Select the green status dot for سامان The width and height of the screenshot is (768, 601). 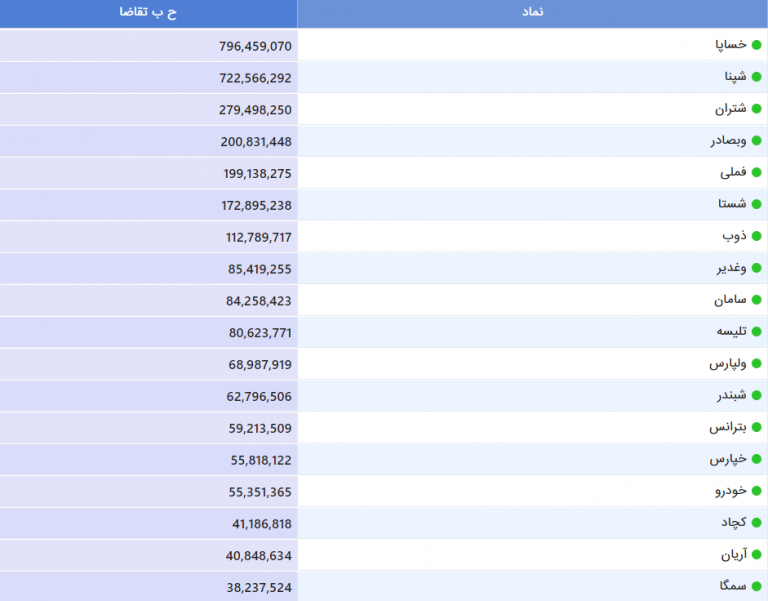[x=756, y=300]
